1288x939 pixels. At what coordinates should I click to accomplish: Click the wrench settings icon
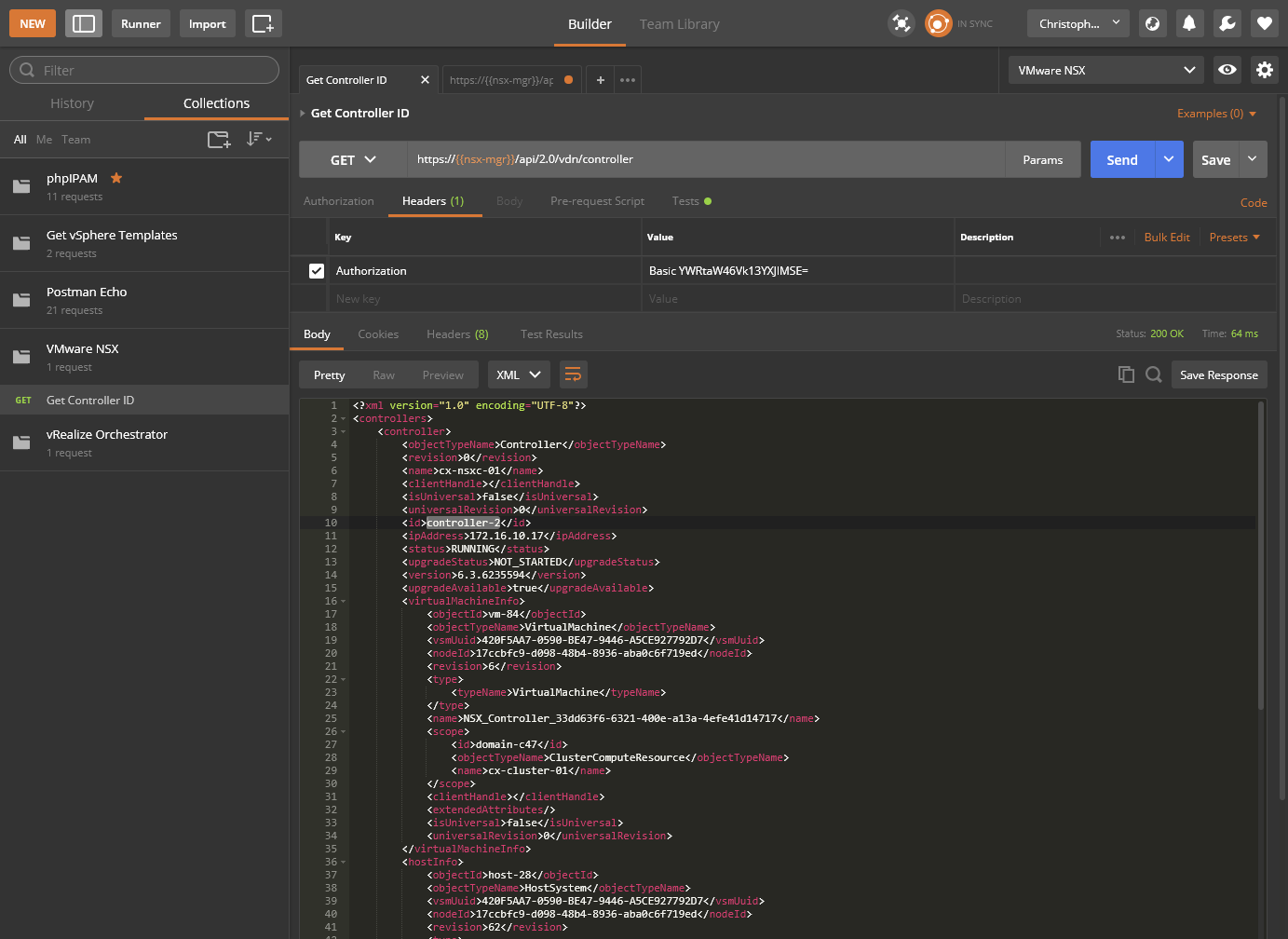pos(1227,23)
